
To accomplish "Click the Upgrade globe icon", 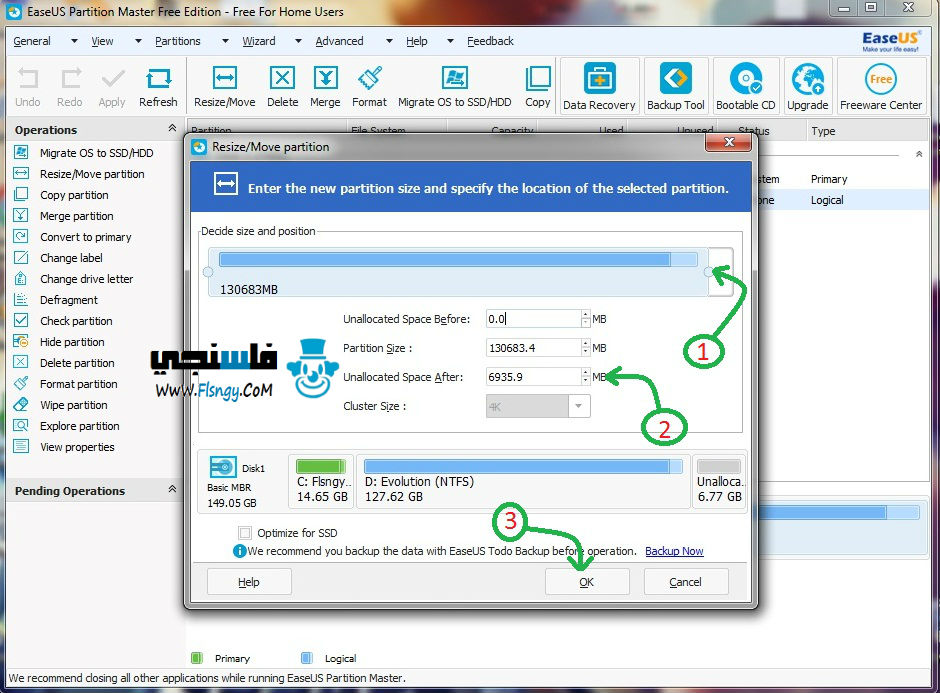I will pos(808,79).
